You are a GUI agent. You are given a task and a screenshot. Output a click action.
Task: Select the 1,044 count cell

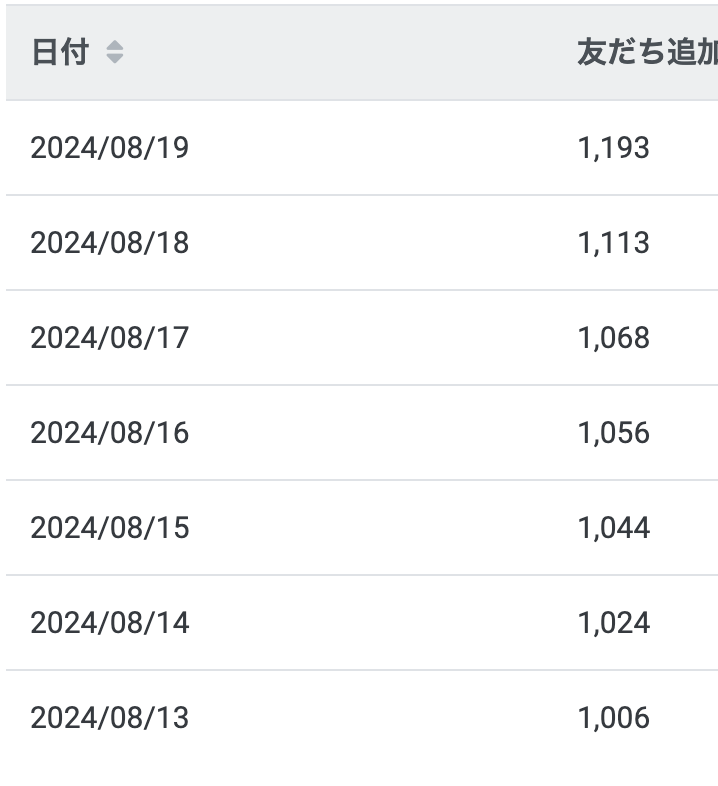point(613,528)
